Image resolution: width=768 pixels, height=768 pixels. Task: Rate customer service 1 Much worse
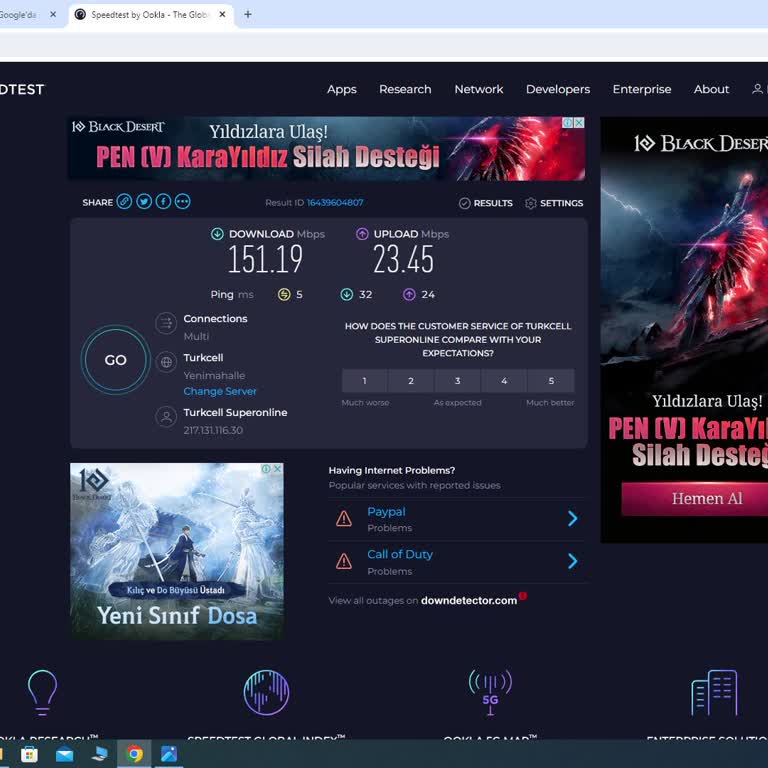point(364,381)
